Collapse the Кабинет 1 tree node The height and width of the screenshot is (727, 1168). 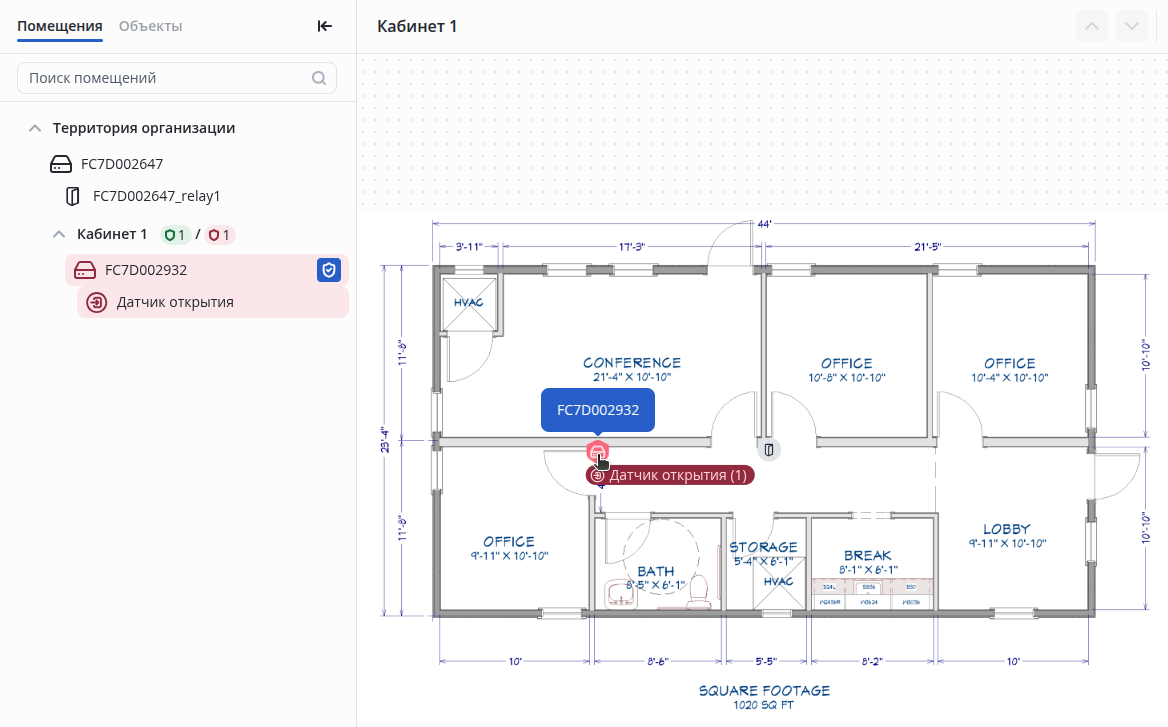click(x=59, y=235)
